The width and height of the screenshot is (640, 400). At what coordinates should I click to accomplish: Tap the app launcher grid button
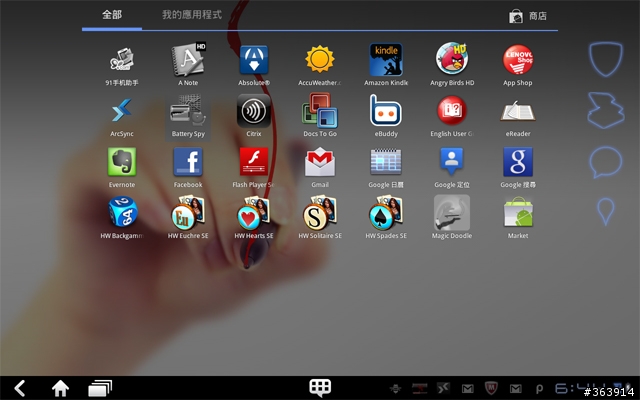[320, 387]
